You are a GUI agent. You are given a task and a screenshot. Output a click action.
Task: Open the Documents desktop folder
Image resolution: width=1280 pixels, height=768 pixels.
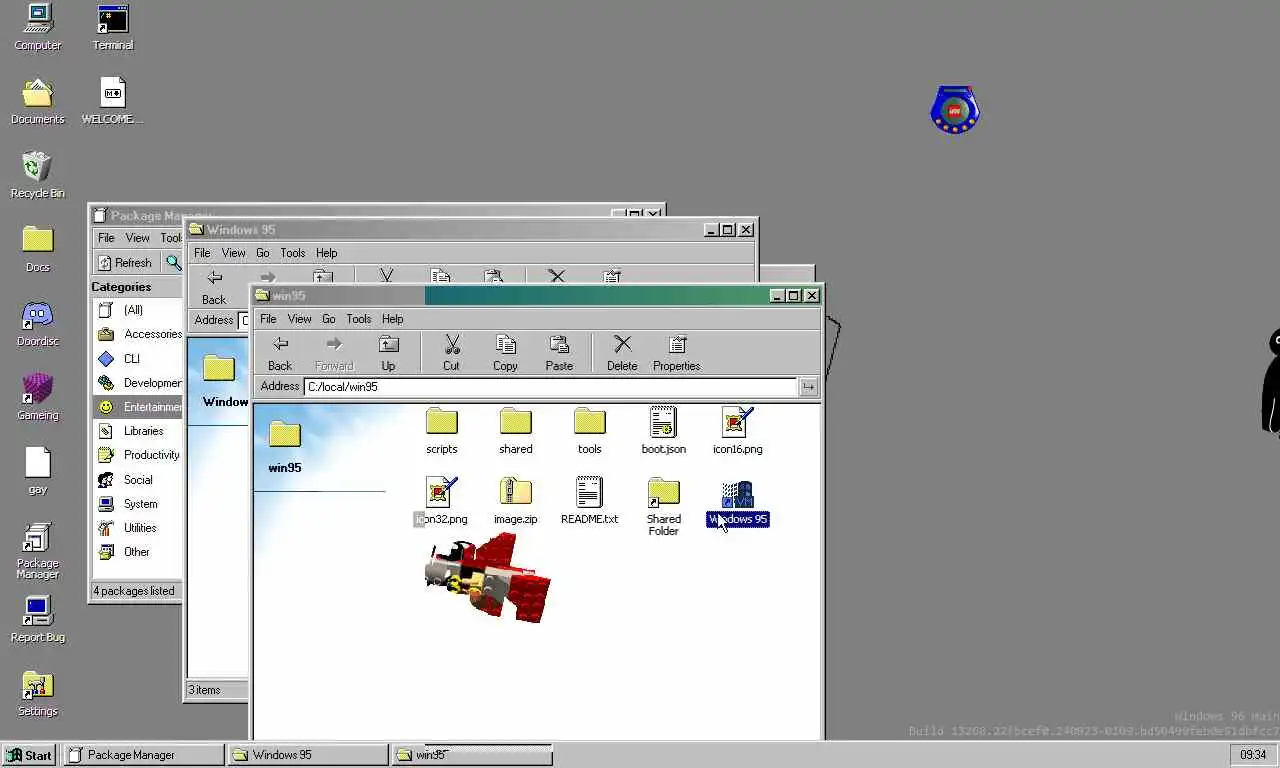click(37, 101)
